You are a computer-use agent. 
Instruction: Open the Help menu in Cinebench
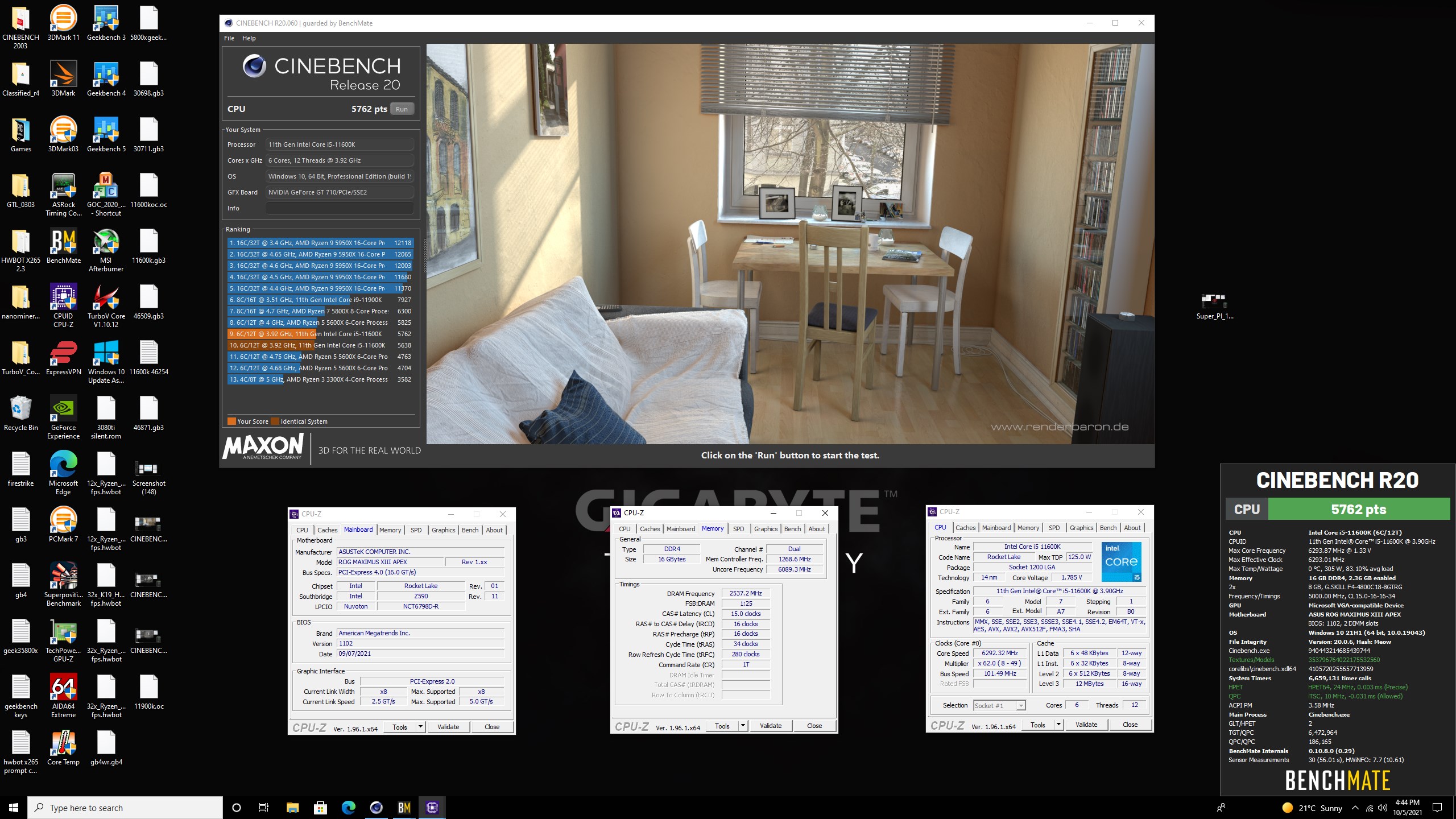pyautogui.click(x=249, y=38)
